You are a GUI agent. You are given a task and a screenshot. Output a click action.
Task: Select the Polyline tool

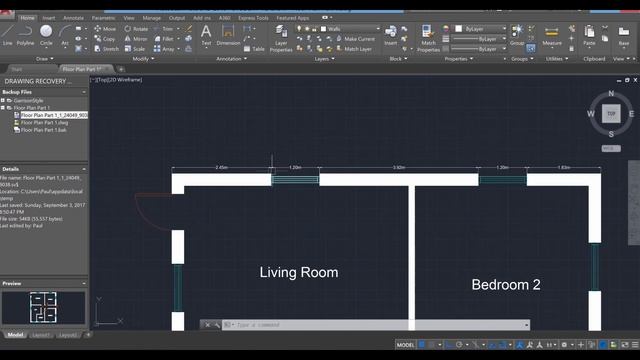pos(25,35)
